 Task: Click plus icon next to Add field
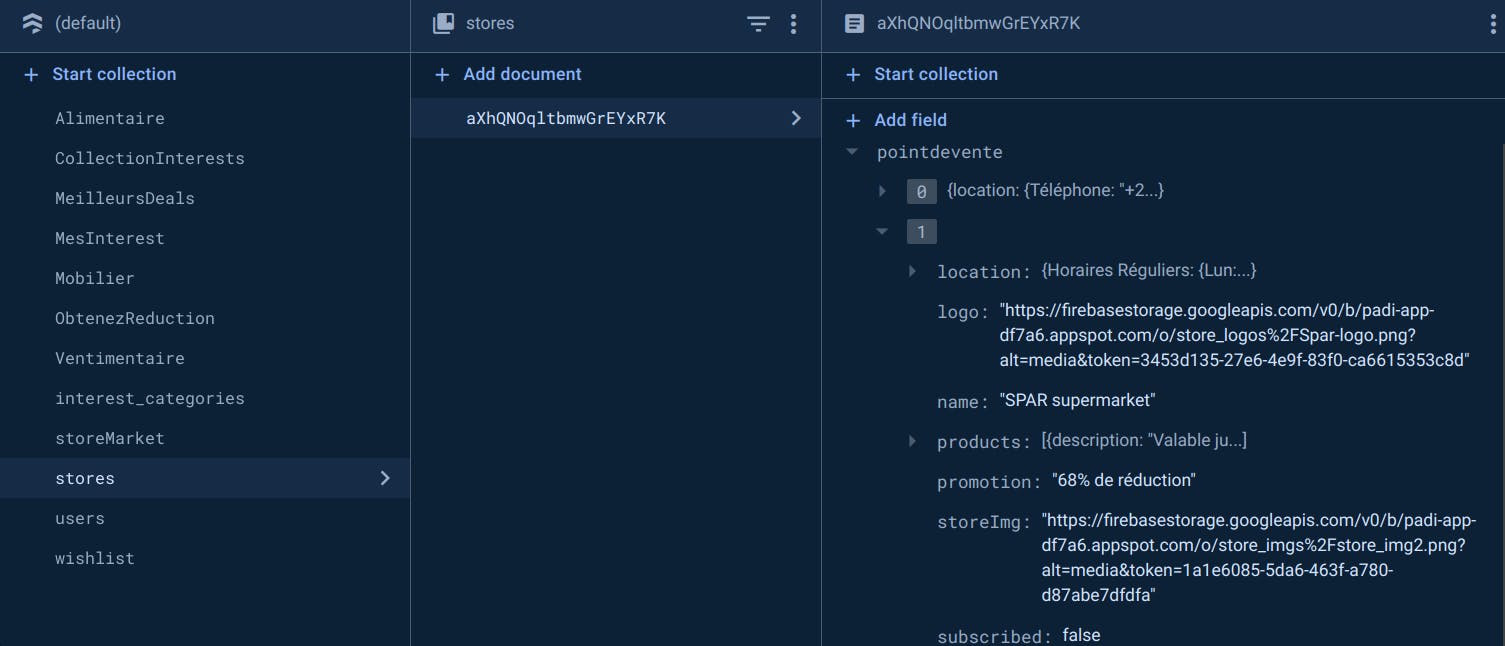point(853,120)
